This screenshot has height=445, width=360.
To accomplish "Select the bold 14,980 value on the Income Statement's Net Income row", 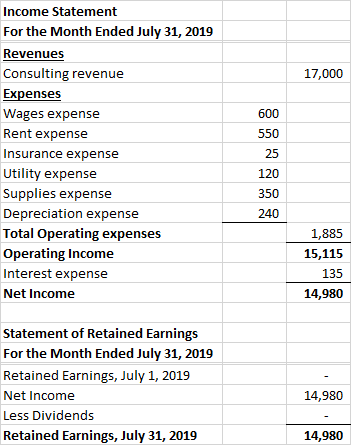I will tap(323, 294).
